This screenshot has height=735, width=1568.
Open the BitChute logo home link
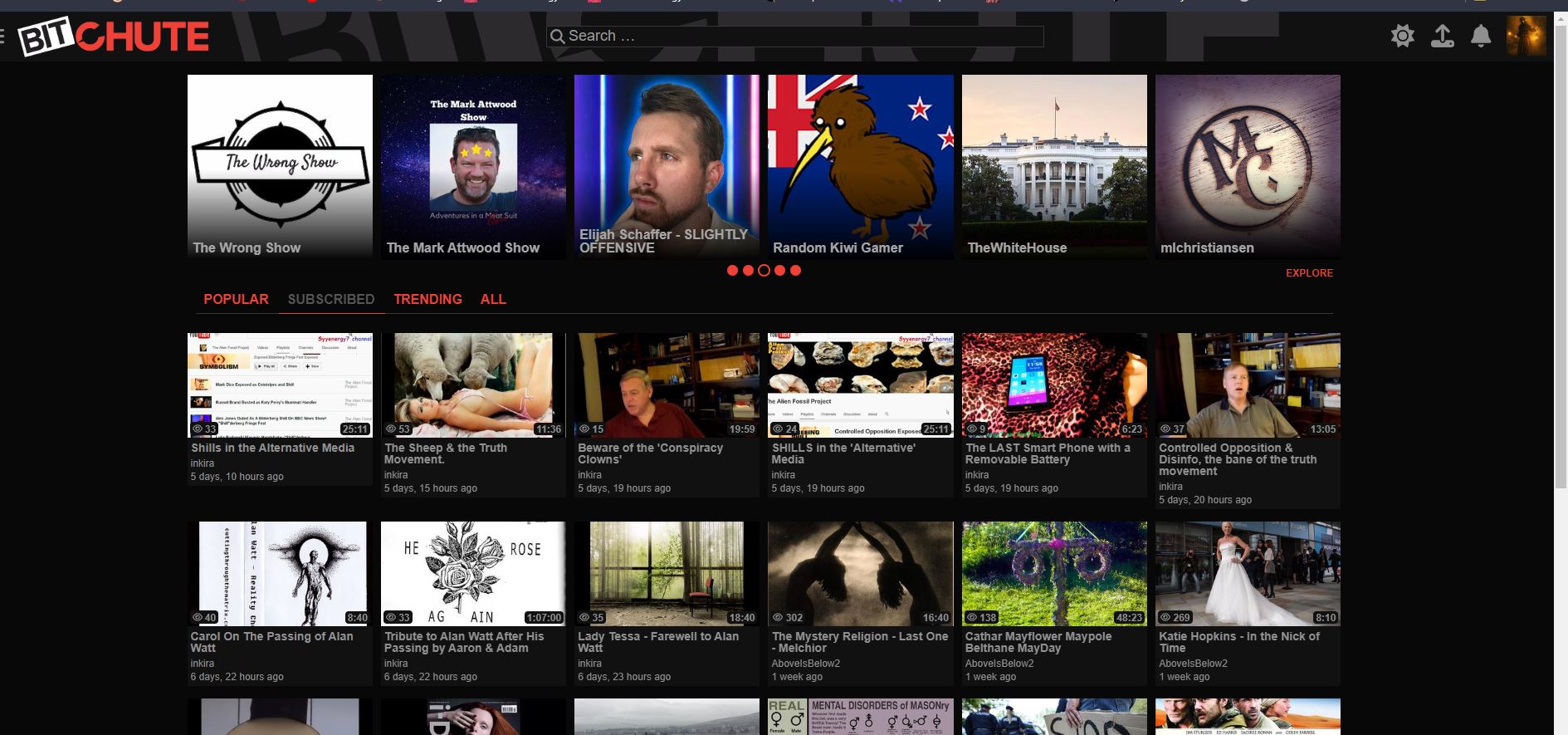click(x=114, y=37)
